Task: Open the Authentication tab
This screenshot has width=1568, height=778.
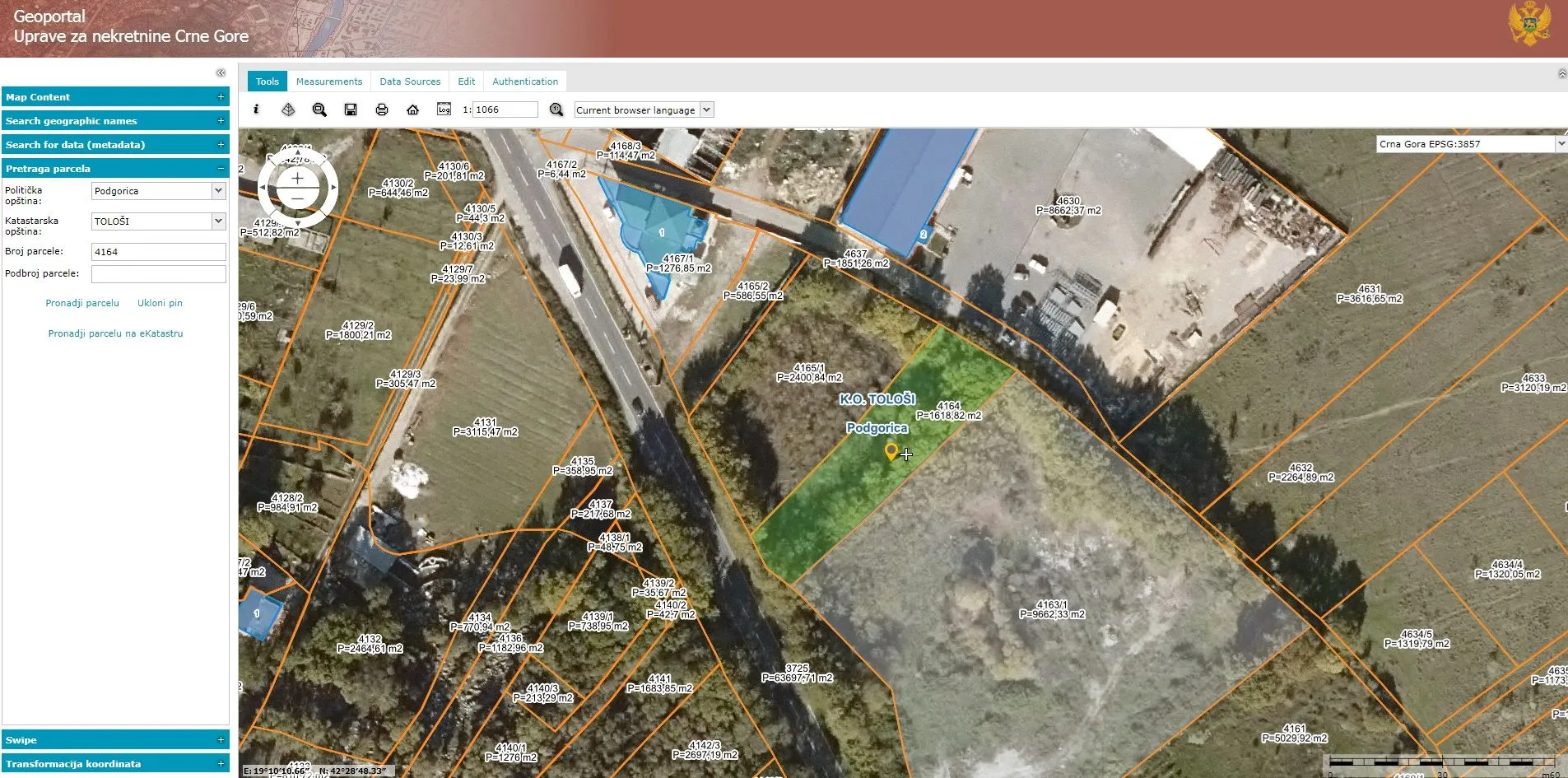Action: 525,82
